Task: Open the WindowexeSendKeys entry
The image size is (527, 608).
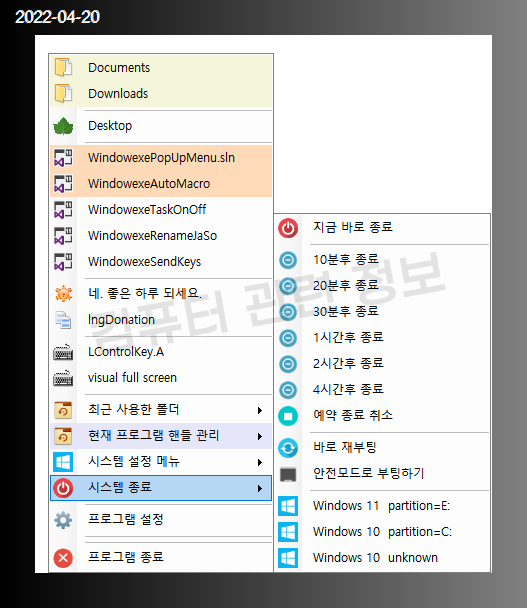Action: pyautogui.click(x=161, y=262)
